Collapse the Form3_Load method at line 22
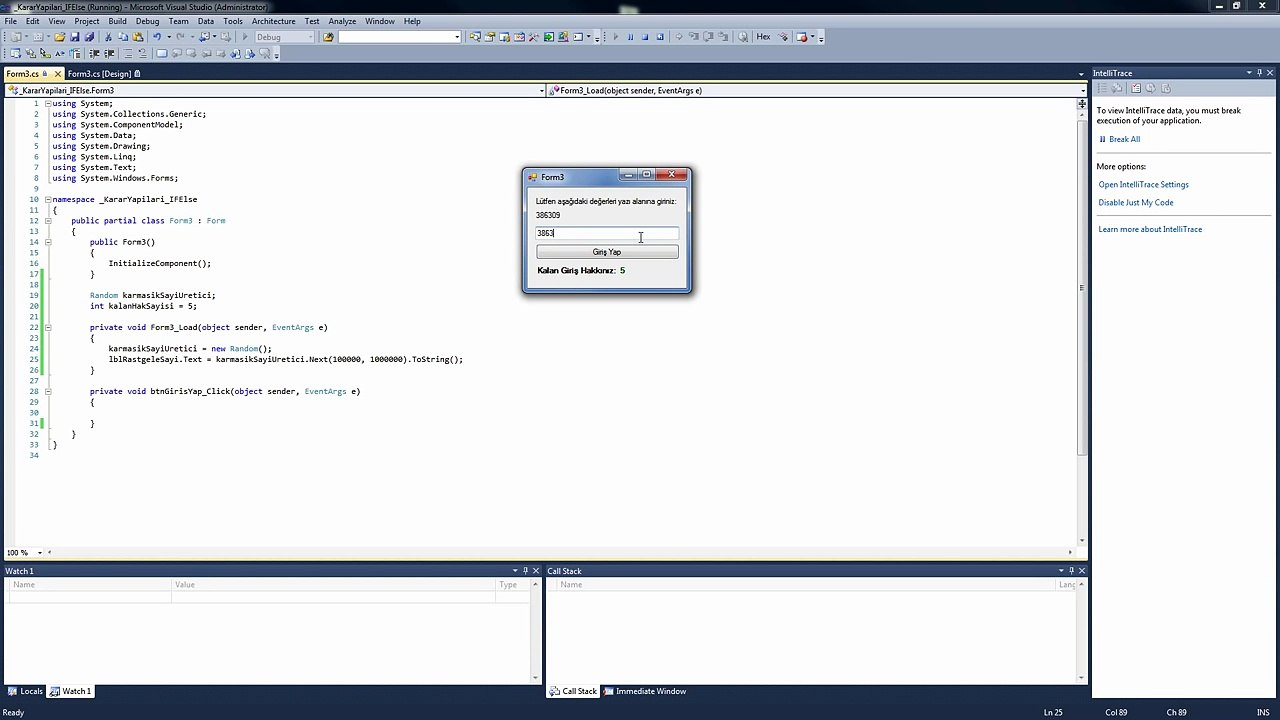Image resolution: width=1280 pixels, height=720 pixels. click(47, 327)
